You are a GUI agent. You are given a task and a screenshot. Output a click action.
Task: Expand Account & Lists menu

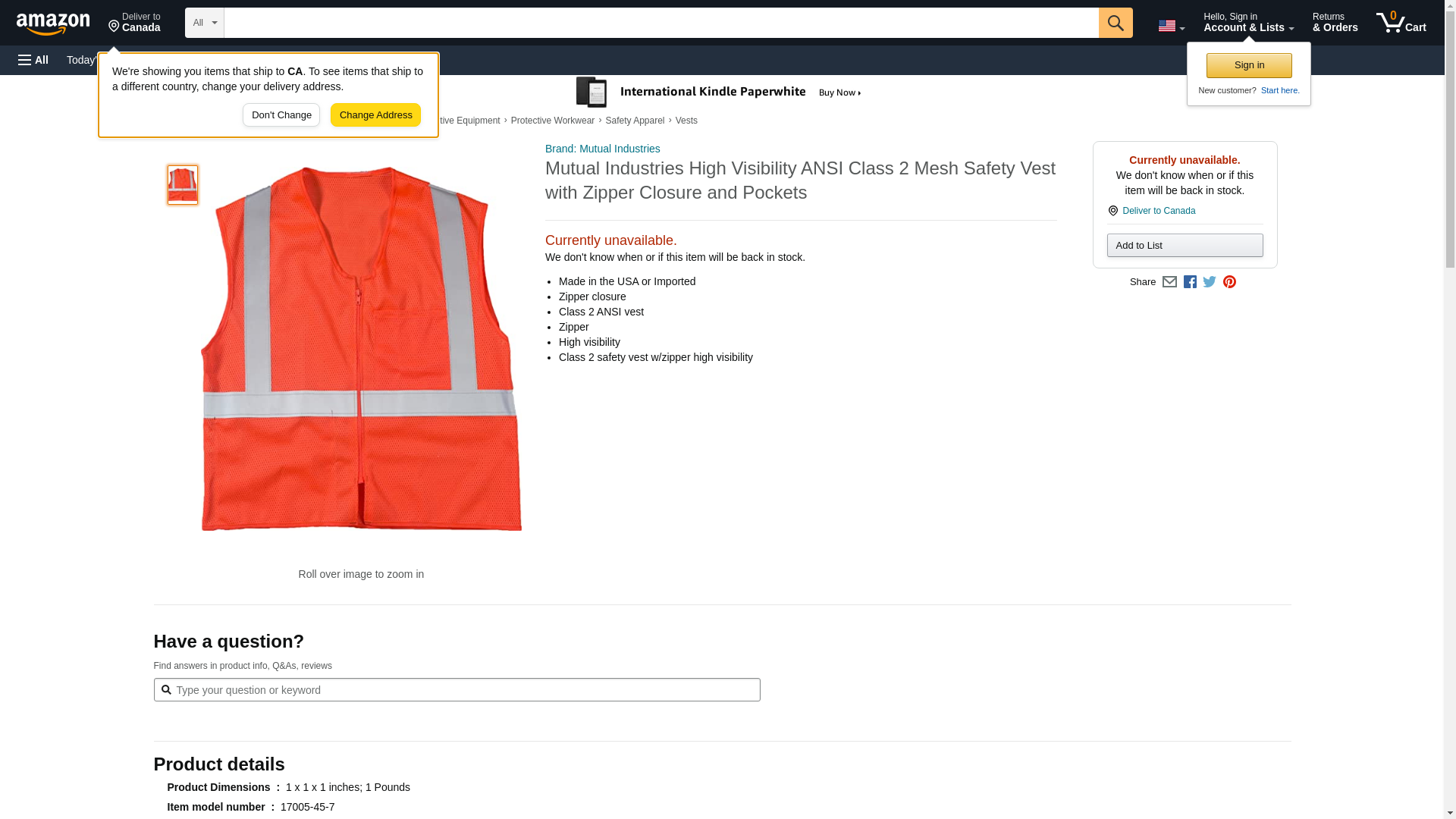[1247, 23]
